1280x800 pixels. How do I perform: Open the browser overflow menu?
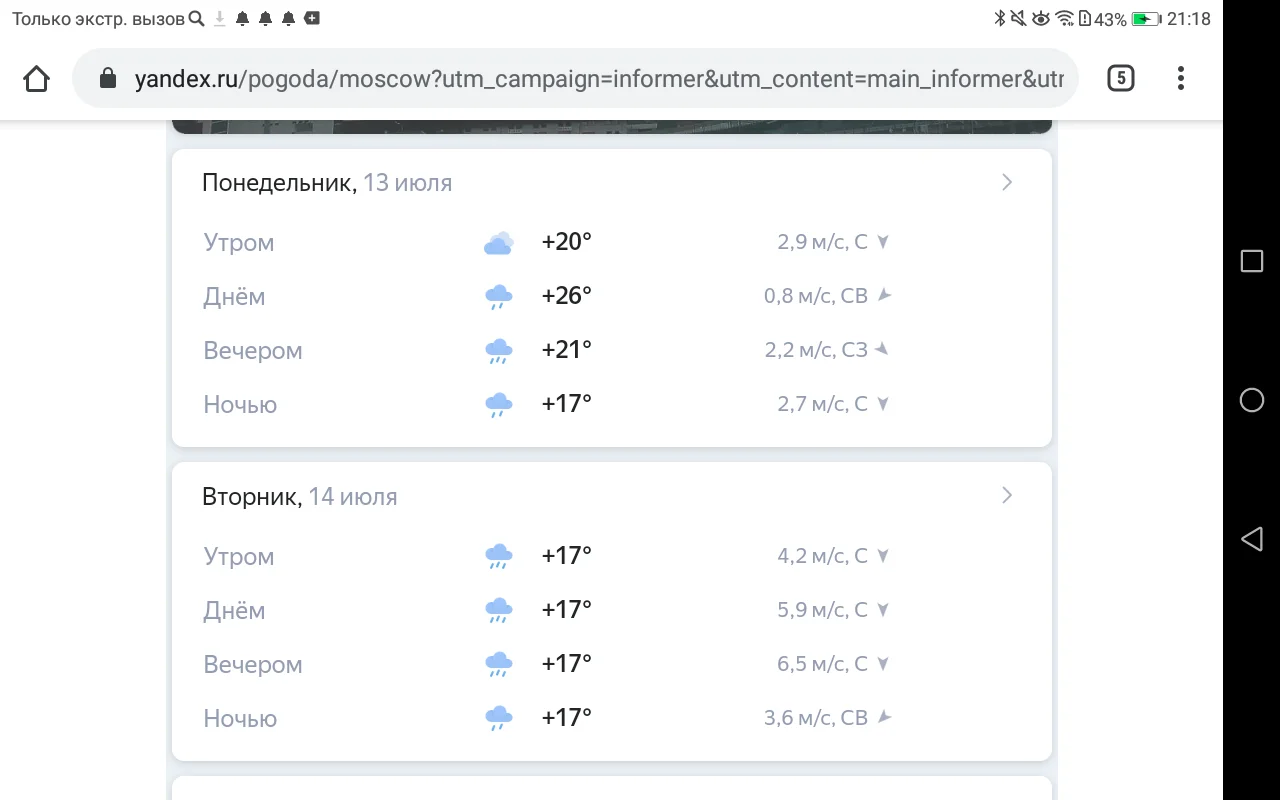click(x=1180, y=78)
